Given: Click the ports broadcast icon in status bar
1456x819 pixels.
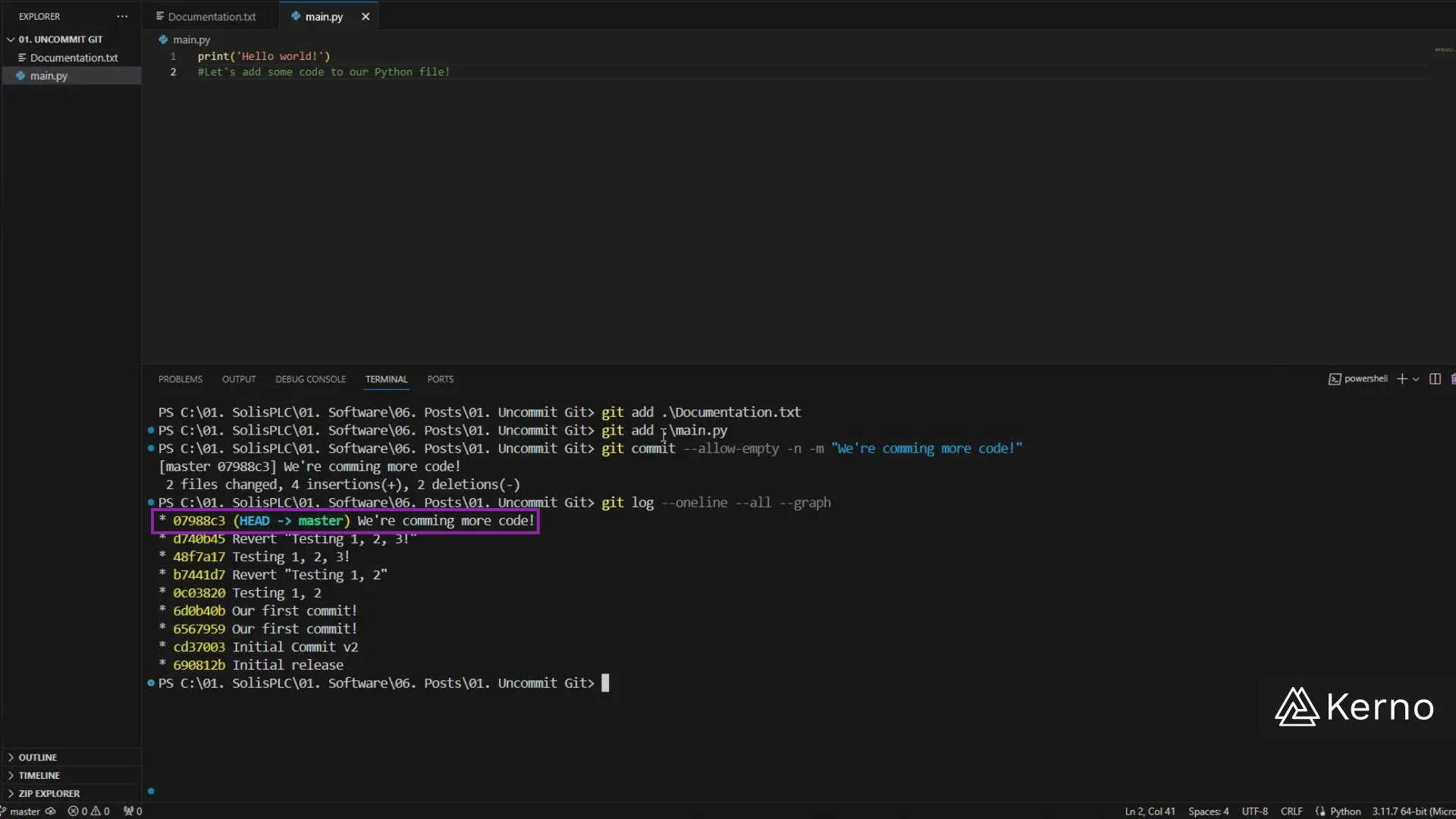Looking at the screenshot, I should pos(133,811).
